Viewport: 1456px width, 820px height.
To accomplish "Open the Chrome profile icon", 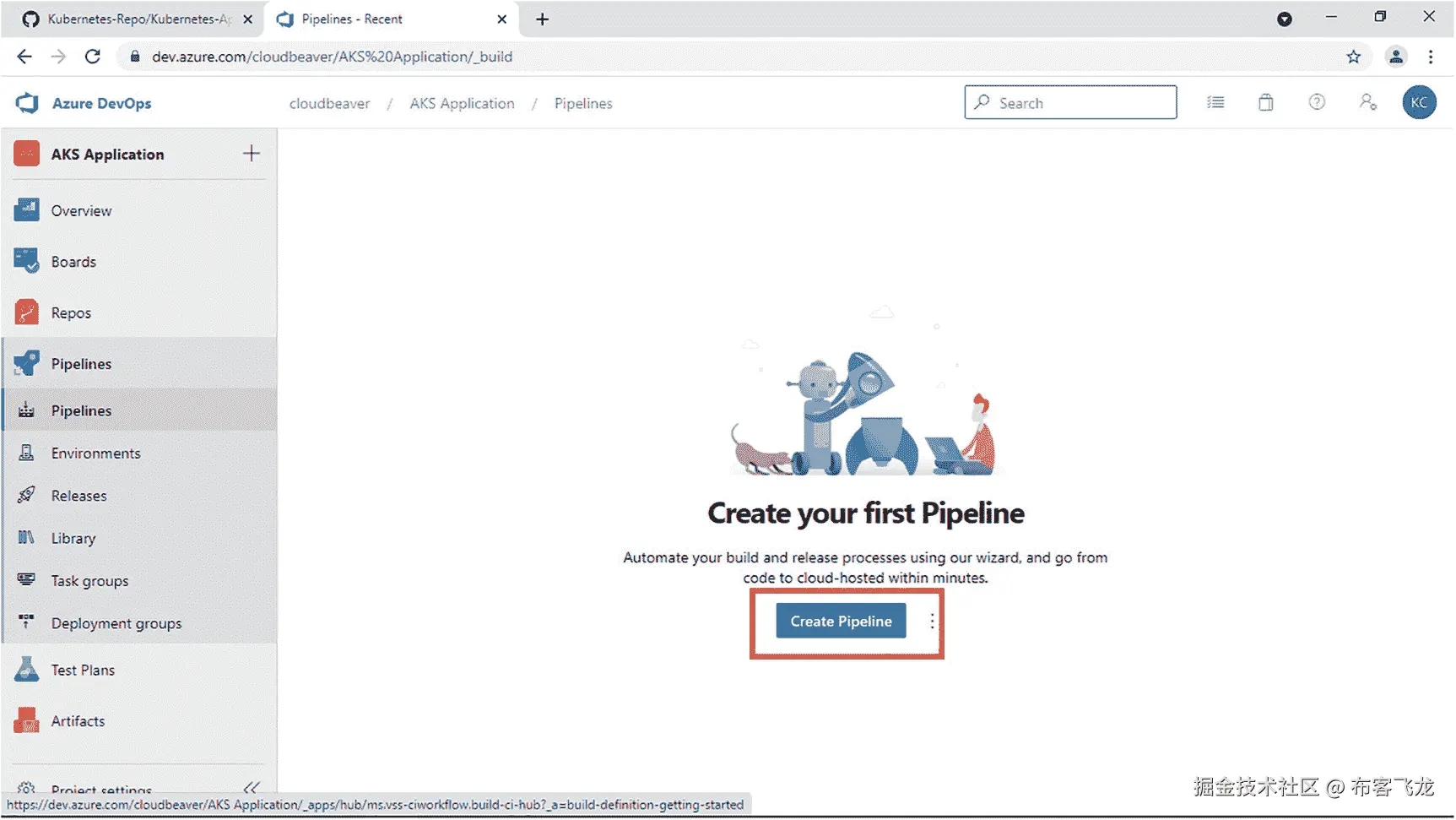I will [x=1396, y=57].
